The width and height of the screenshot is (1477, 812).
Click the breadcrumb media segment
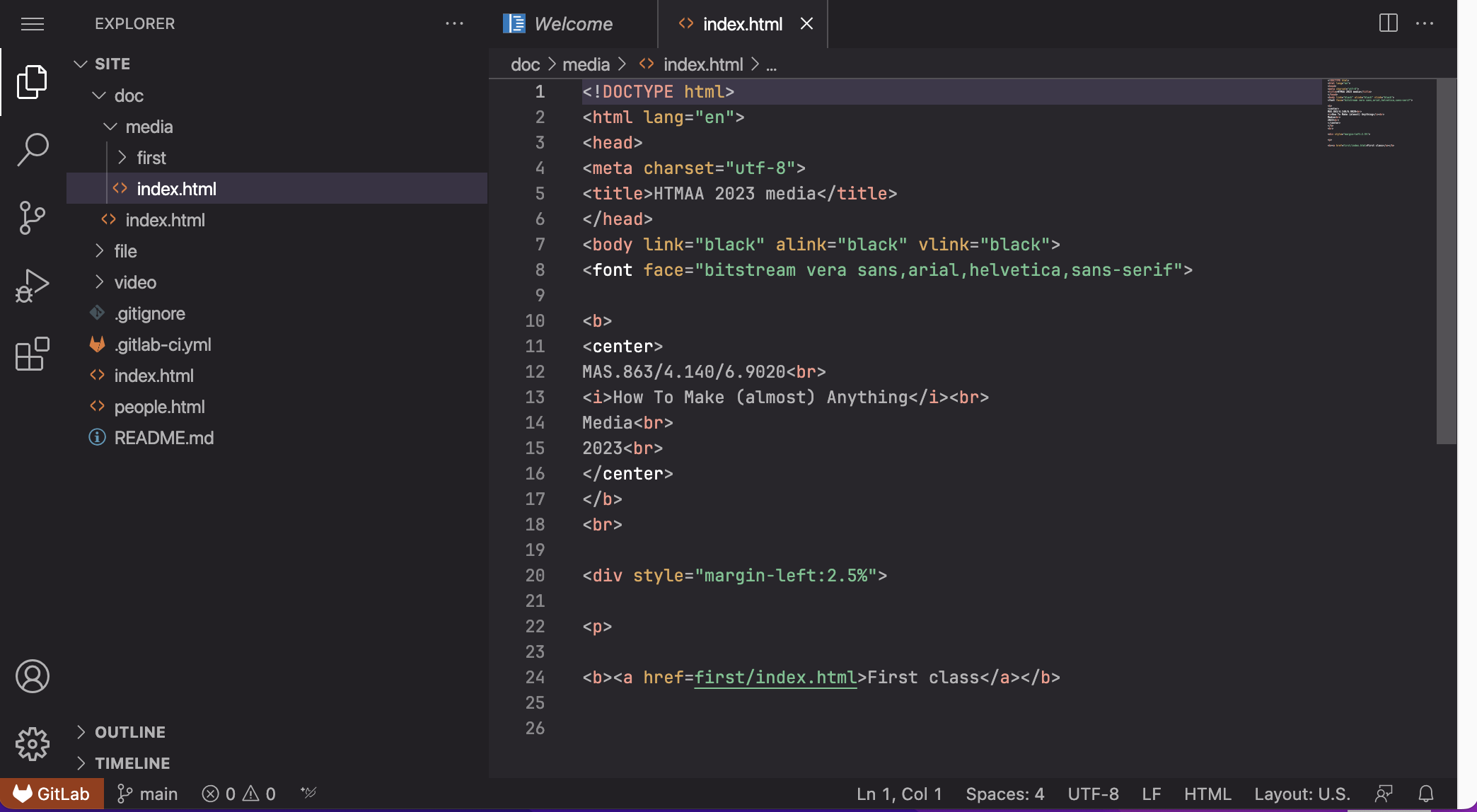click(x=586, y=63)
